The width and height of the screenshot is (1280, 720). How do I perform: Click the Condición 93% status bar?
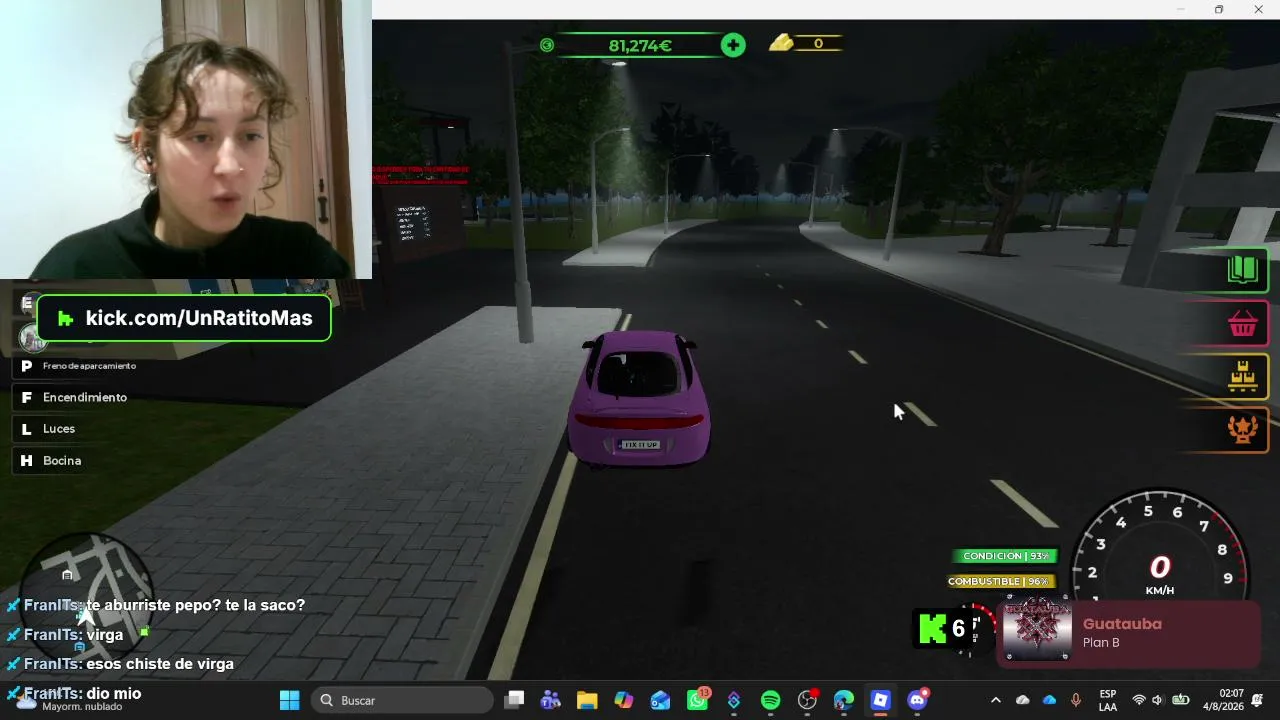(1006, 556)
